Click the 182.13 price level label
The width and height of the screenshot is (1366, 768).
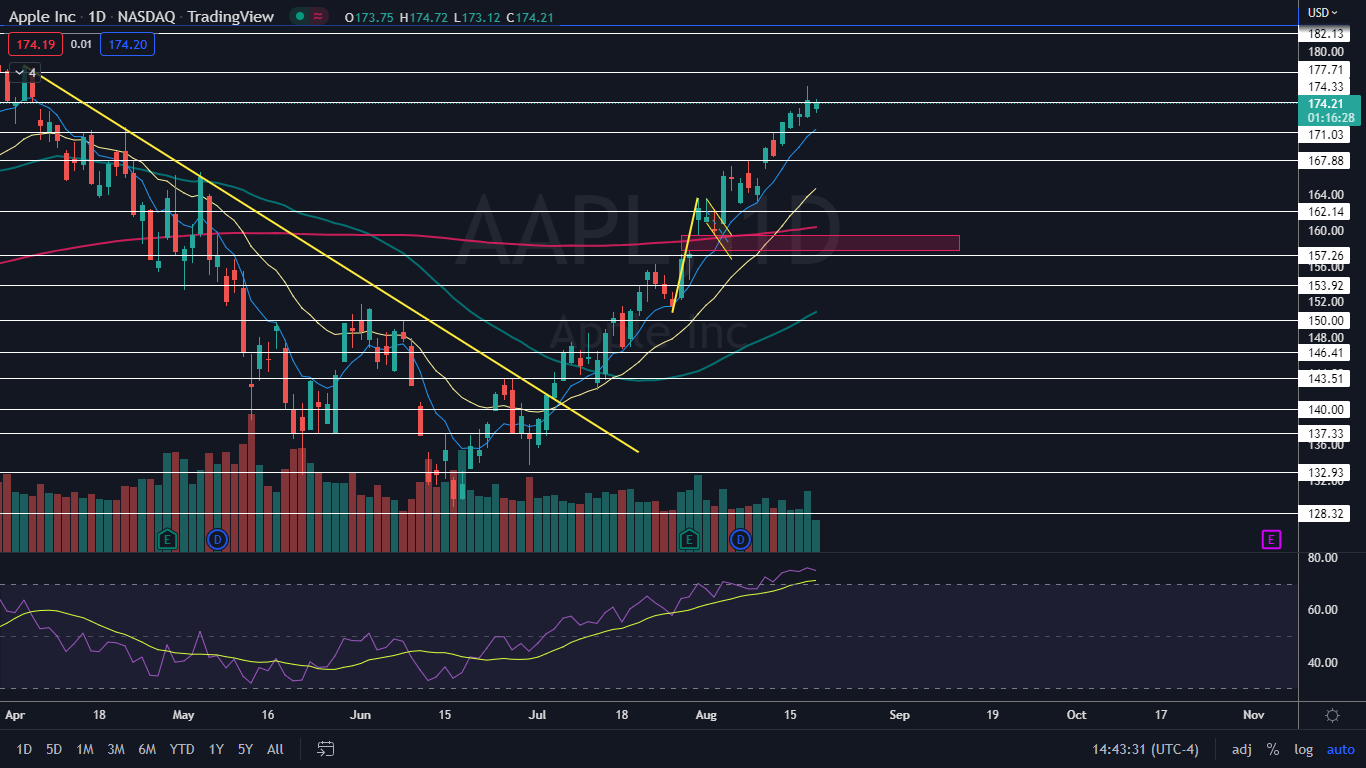(x=1325, y=34)
